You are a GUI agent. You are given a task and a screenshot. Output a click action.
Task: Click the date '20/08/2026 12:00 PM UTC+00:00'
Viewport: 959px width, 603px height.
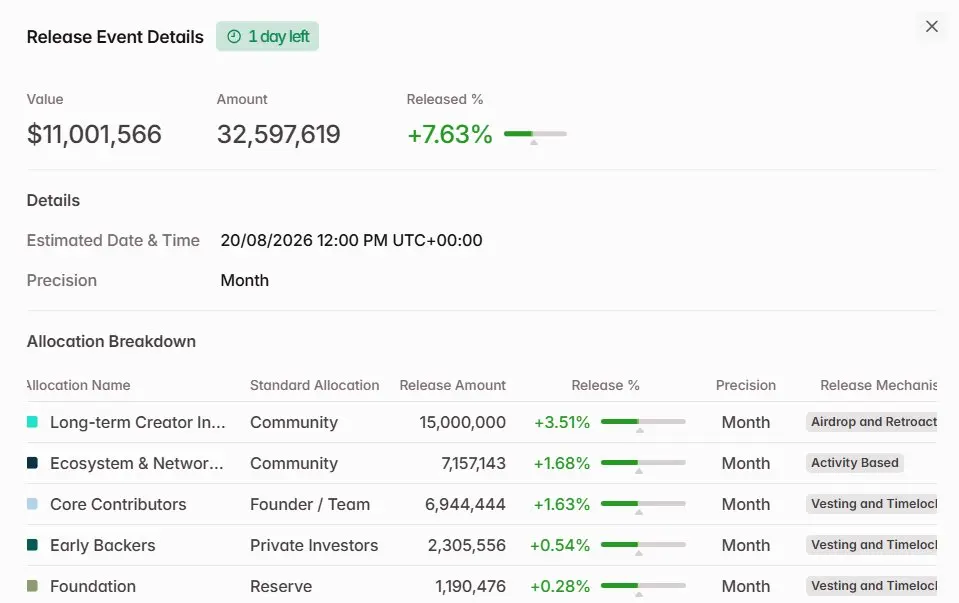(351, 240)
